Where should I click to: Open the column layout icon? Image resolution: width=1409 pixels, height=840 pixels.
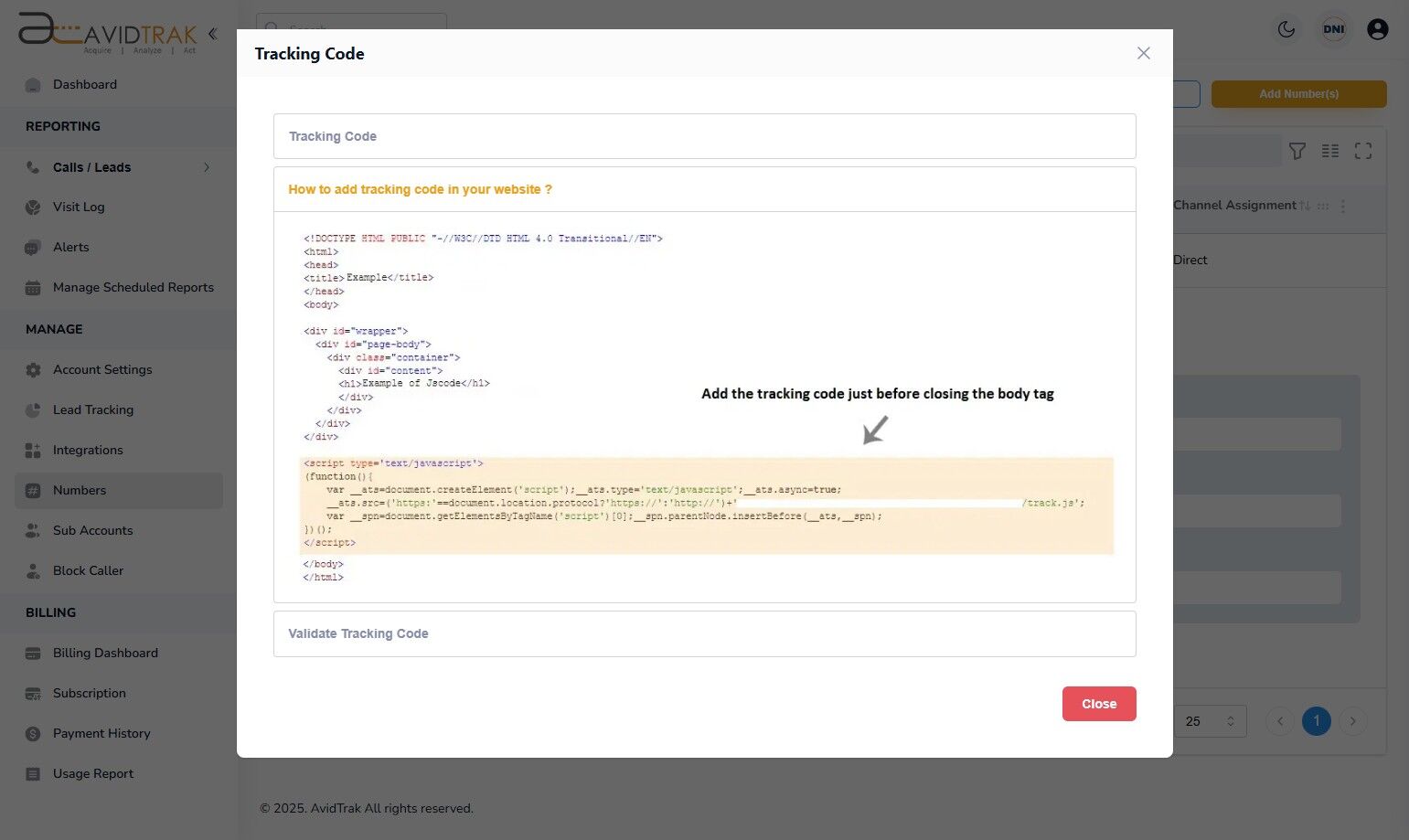pos(1330,151)
